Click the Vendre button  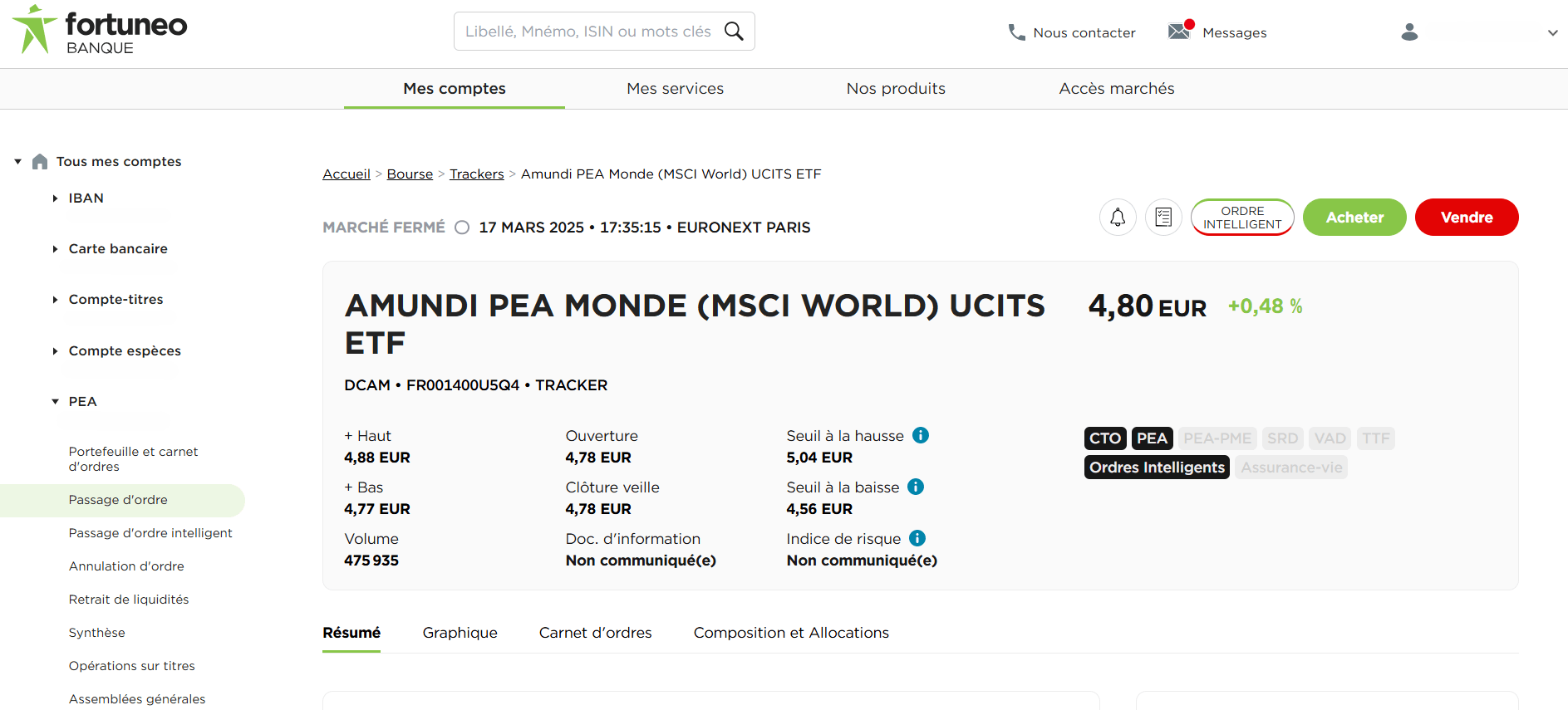pos(1467,218)
